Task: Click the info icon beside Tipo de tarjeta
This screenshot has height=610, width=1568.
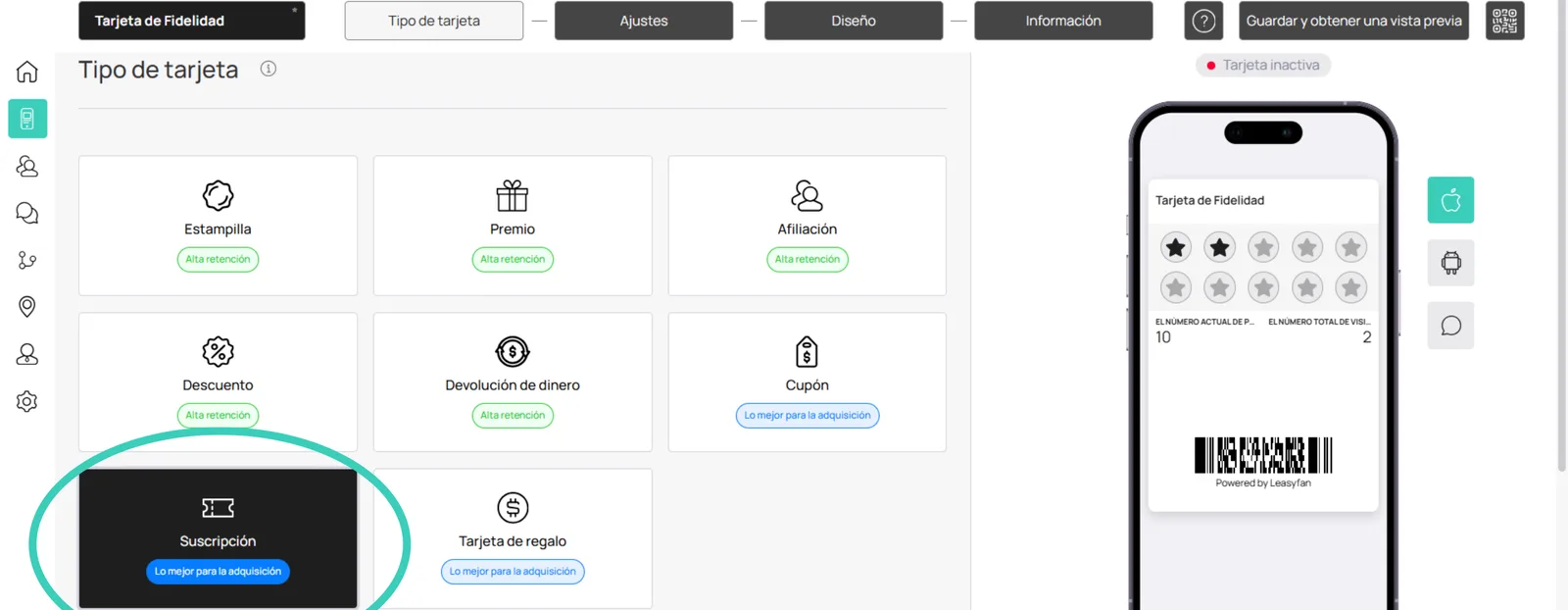Action: pyautogui.click(x=268, y=69)
